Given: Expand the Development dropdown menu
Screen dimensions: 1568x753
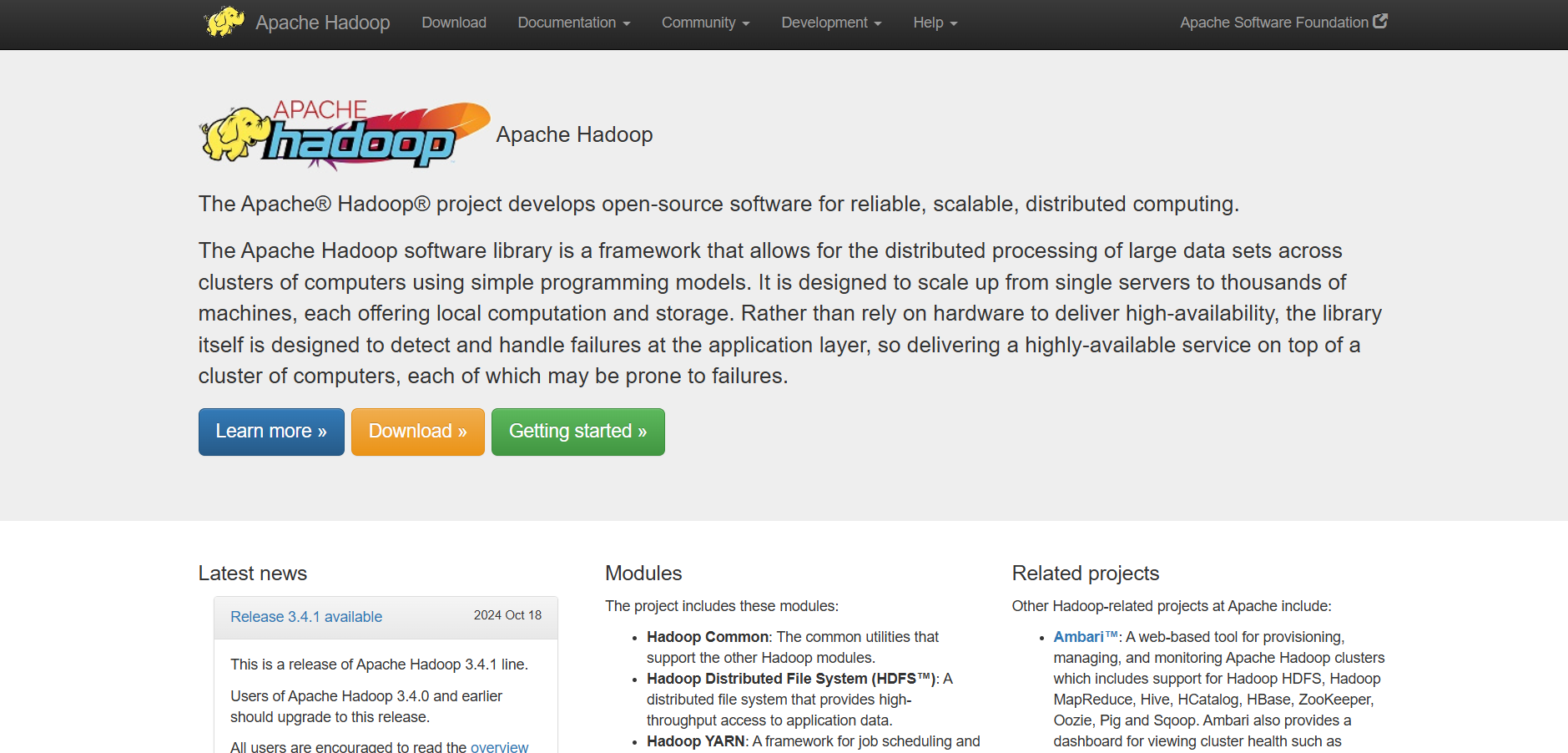Looking at the screenshot, I should click(x=831, y=23).
